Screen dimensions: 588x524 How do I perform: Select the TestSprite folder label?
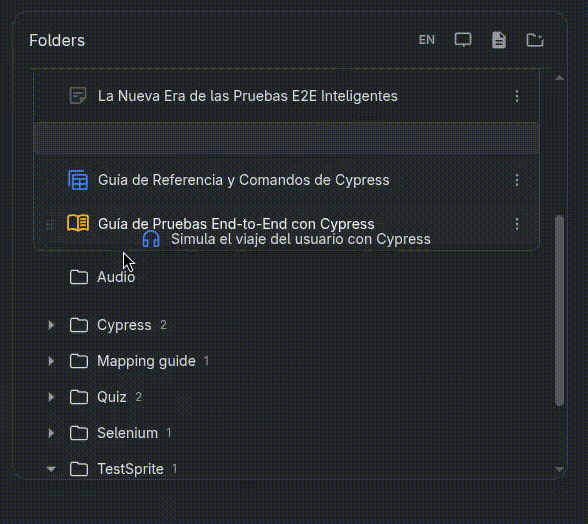(130, 469)
